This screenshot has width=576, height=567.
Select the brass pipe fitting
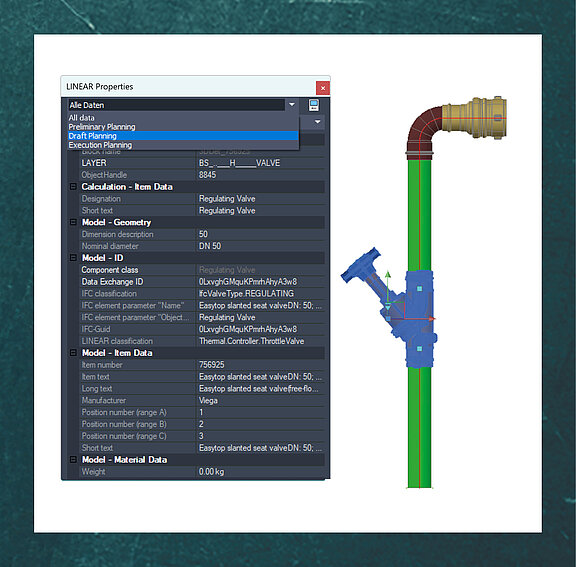point(474,117)
